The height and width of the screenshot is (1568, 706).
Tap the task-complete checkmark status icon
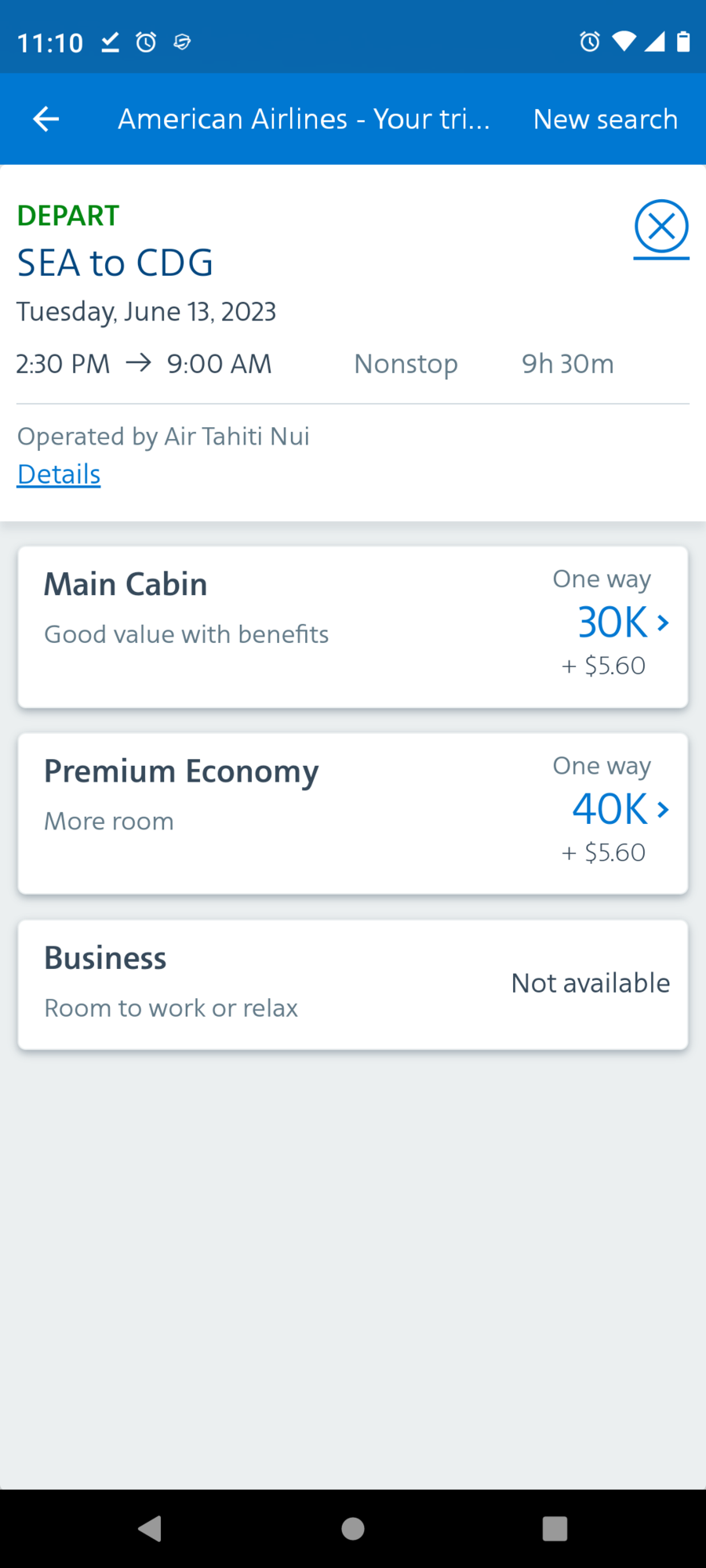coord(111,42)
